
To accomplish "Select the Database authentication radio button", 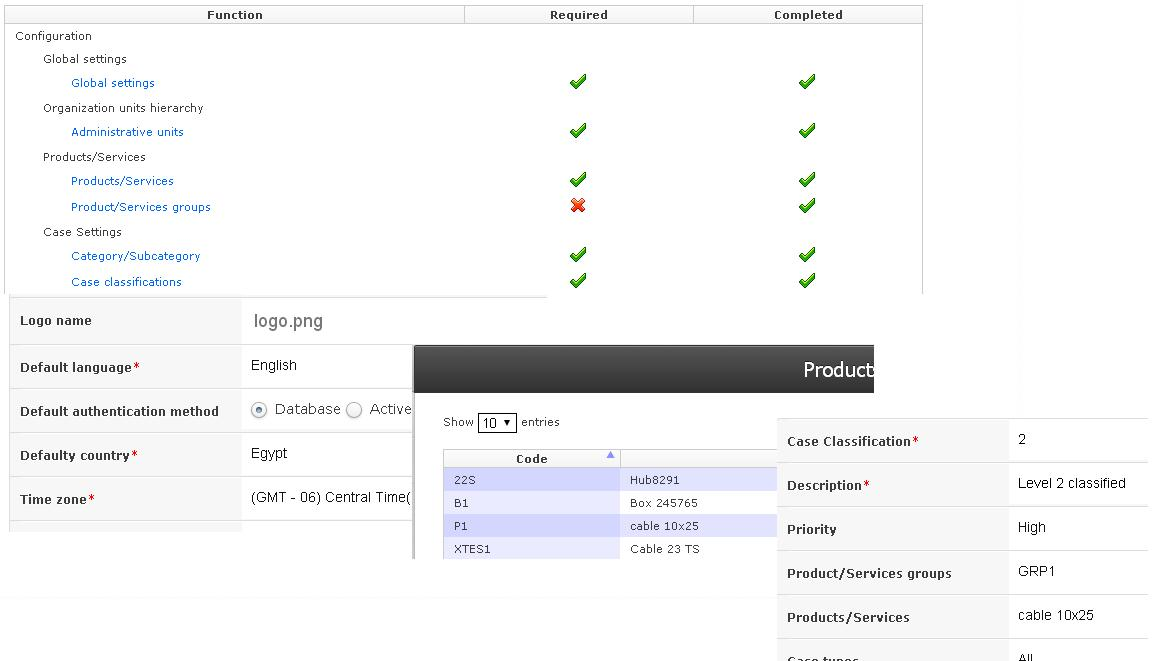I will pyautogui.click(x=260, y=408).
